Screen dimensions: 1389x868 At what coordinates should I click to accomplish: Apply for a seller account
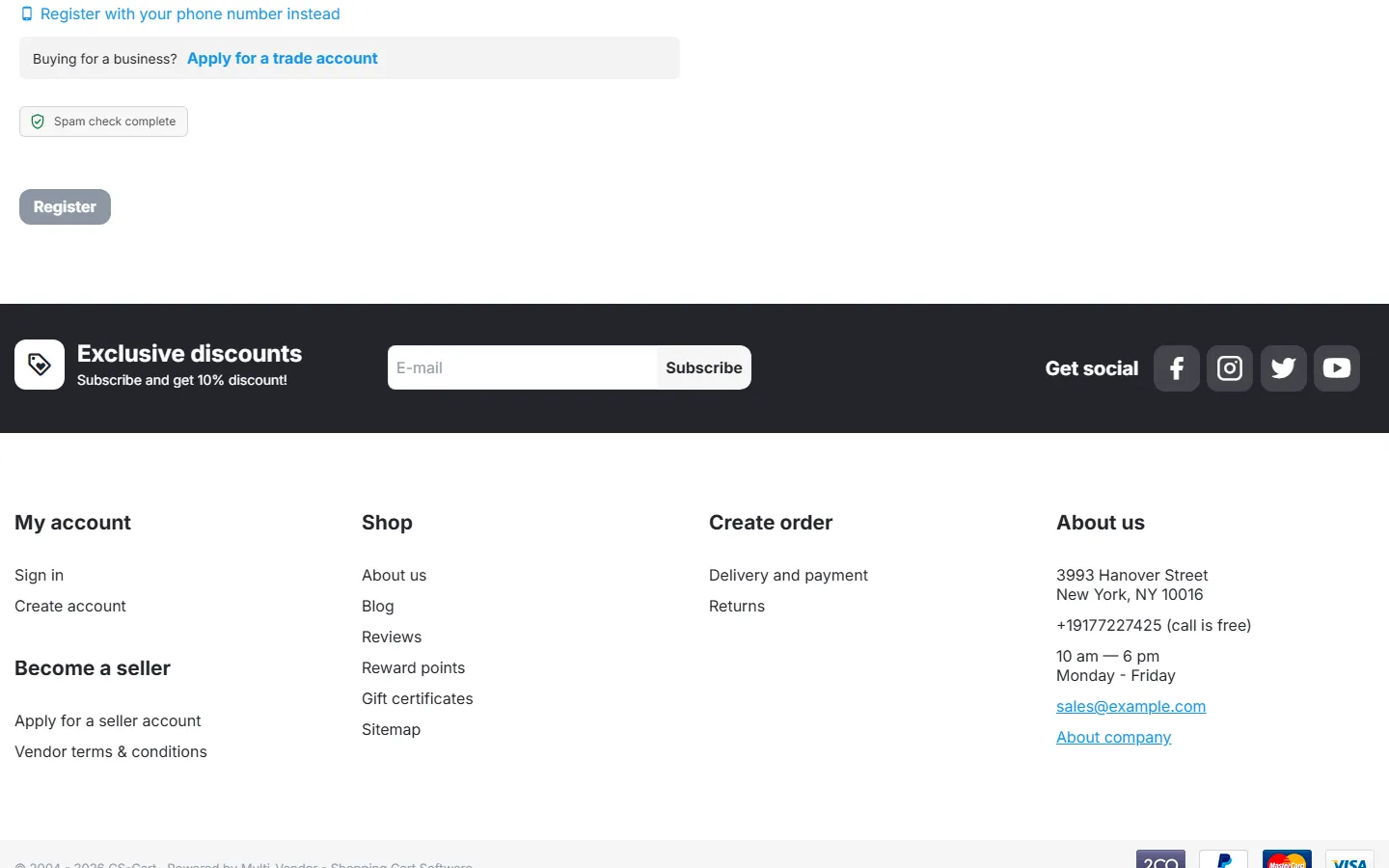(108, 721)
